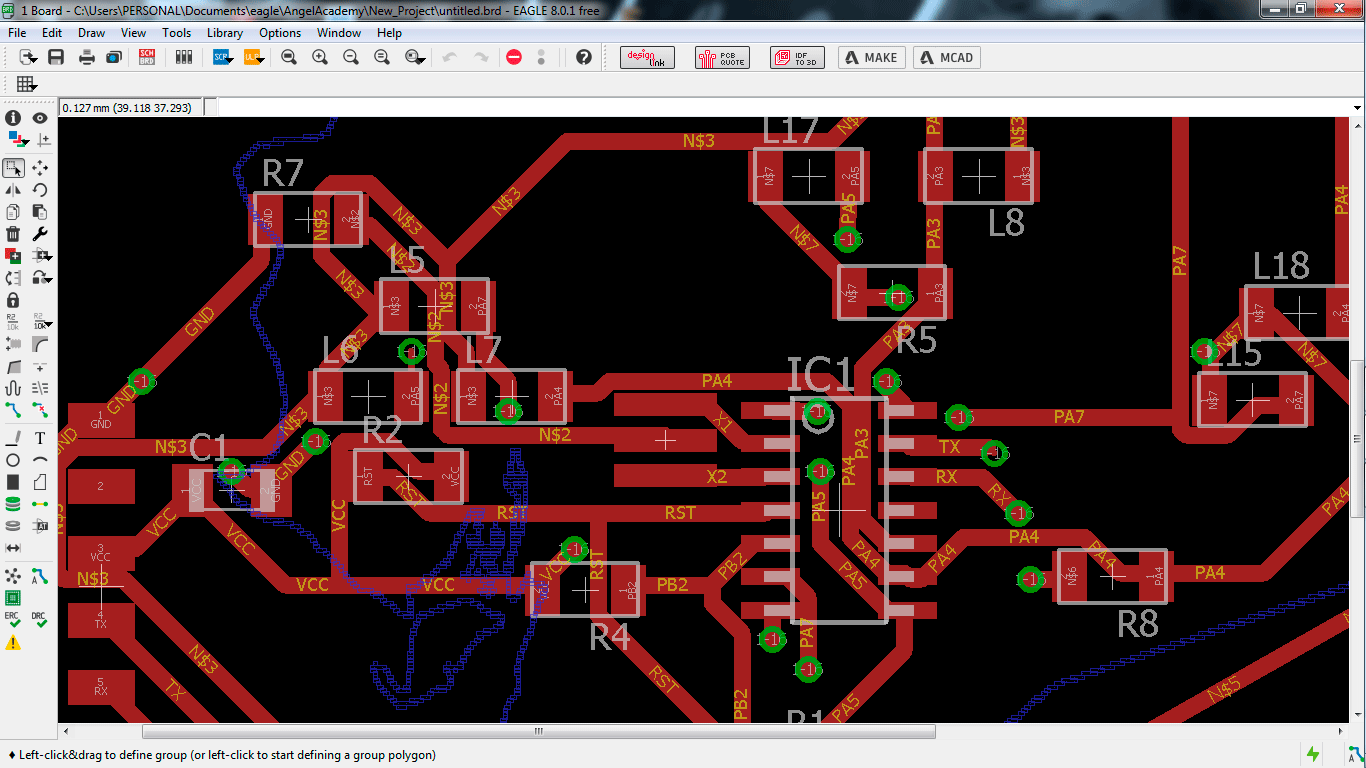Open the Tools menu

tap(176, 33)
